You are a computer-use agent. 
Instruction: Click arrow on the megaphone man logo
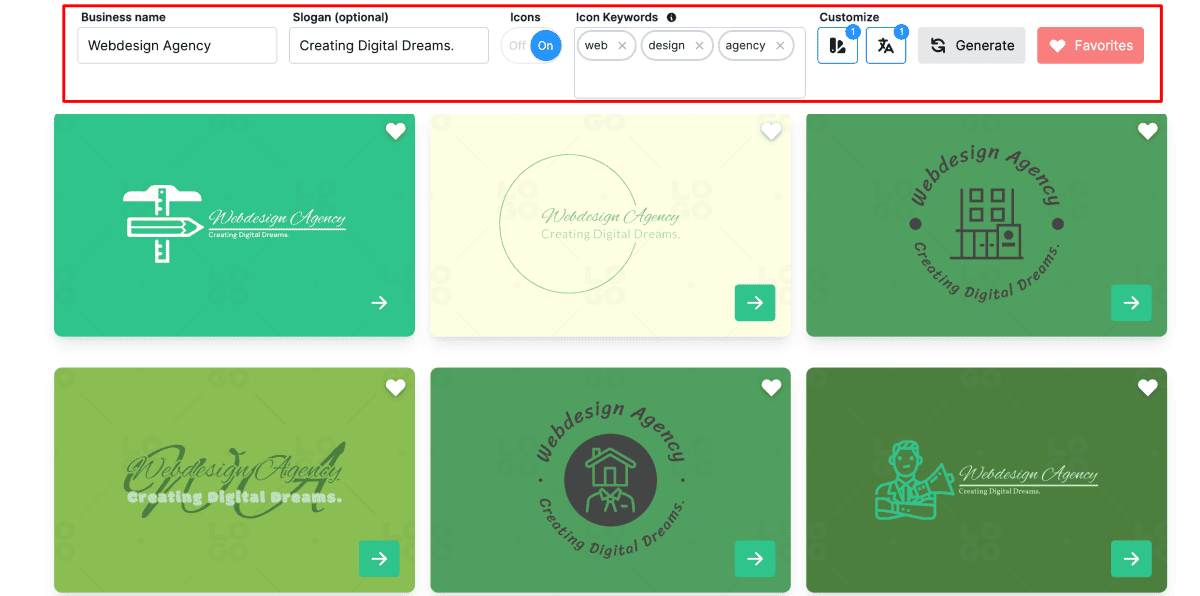point(1131,559)
